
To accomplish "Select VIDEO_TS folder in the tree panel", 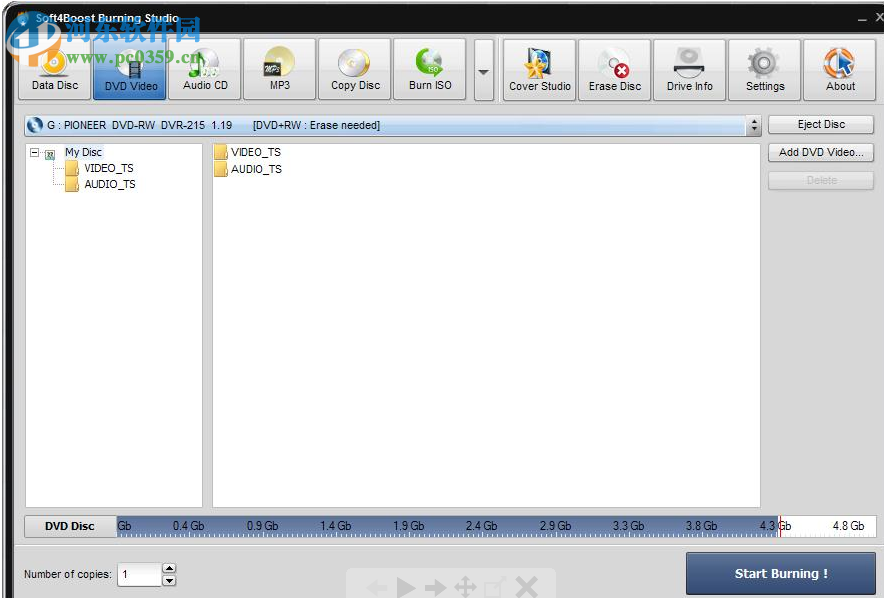I will tap(109, 168).
